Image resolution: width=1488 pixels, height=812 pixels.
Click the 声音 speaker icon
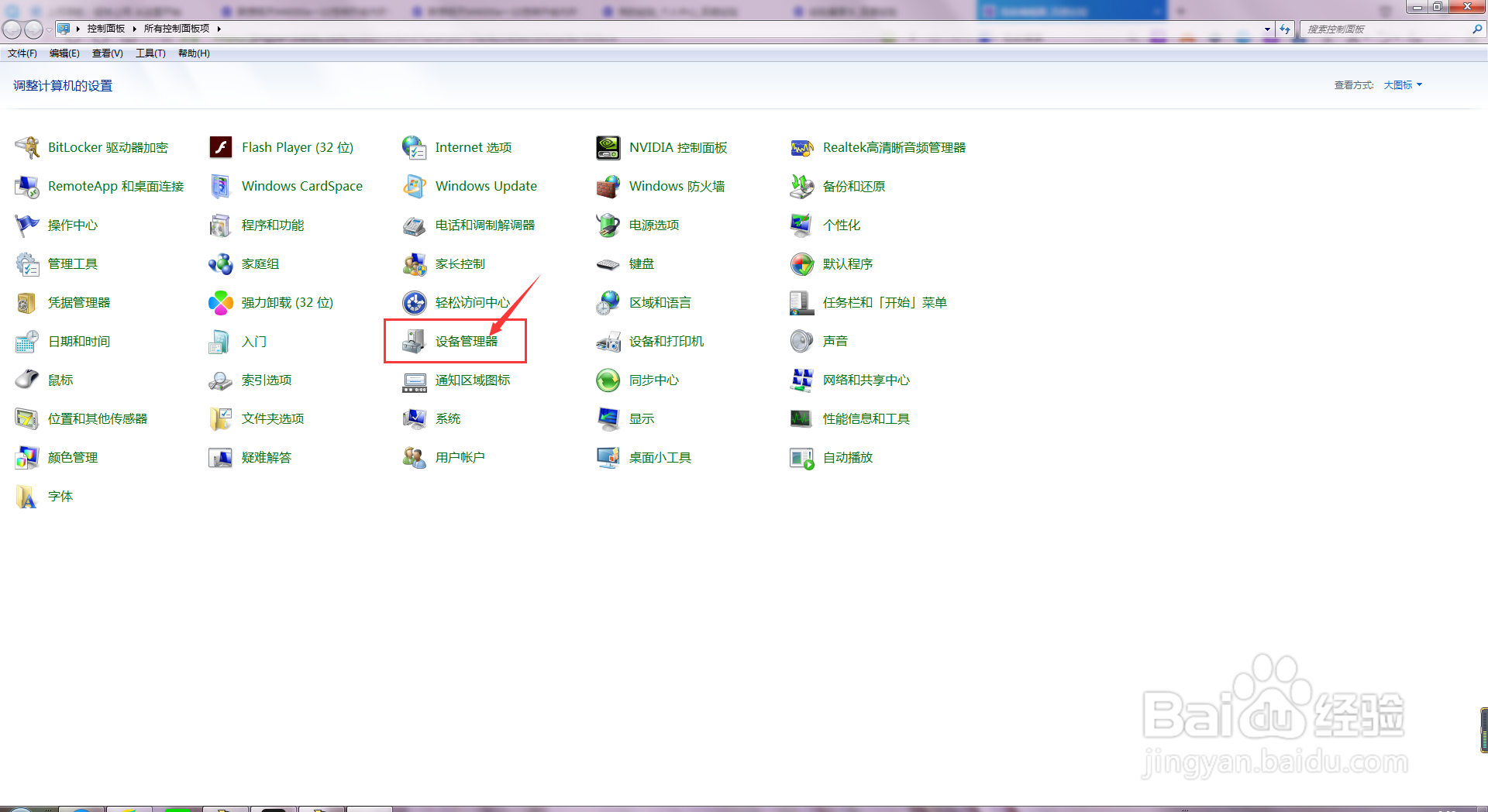pos(802,341)
